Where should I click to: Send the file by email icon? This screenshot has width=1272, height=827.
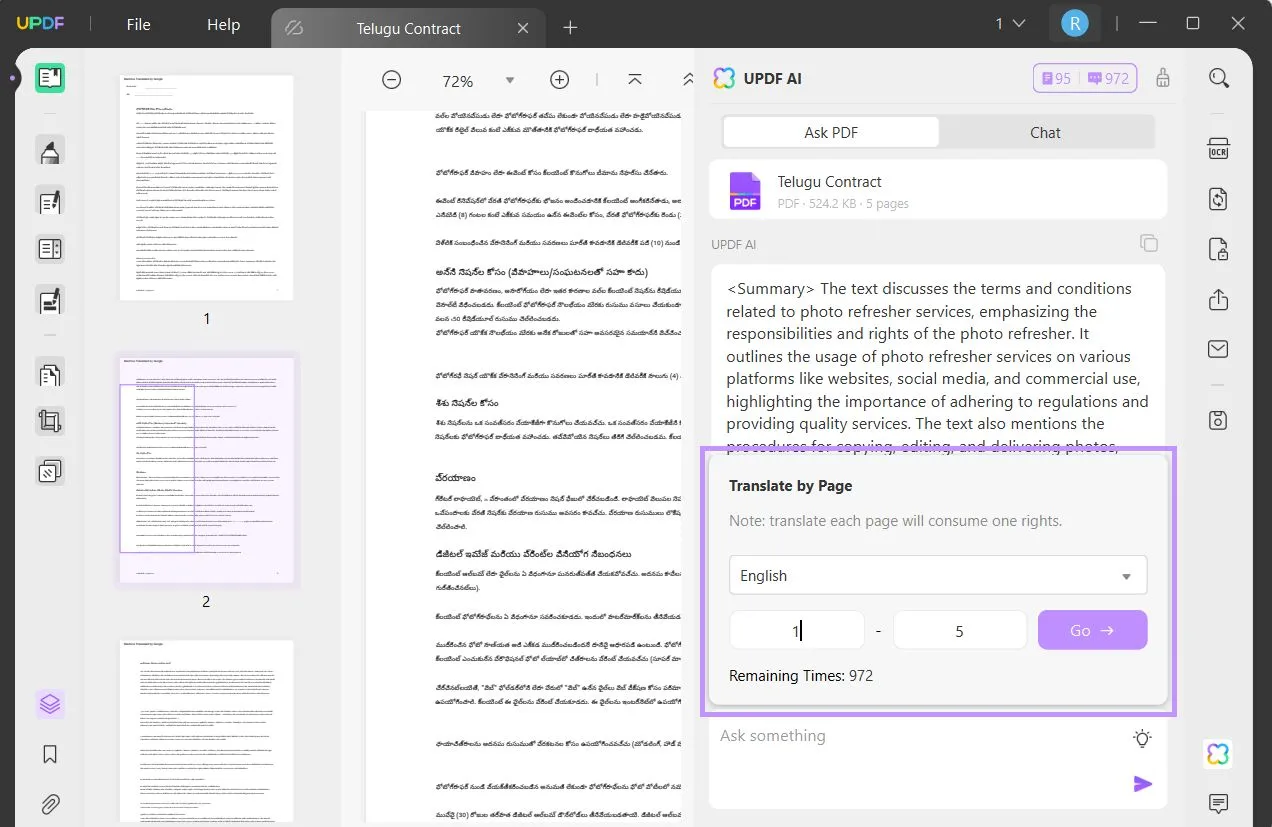point(1218,349)
